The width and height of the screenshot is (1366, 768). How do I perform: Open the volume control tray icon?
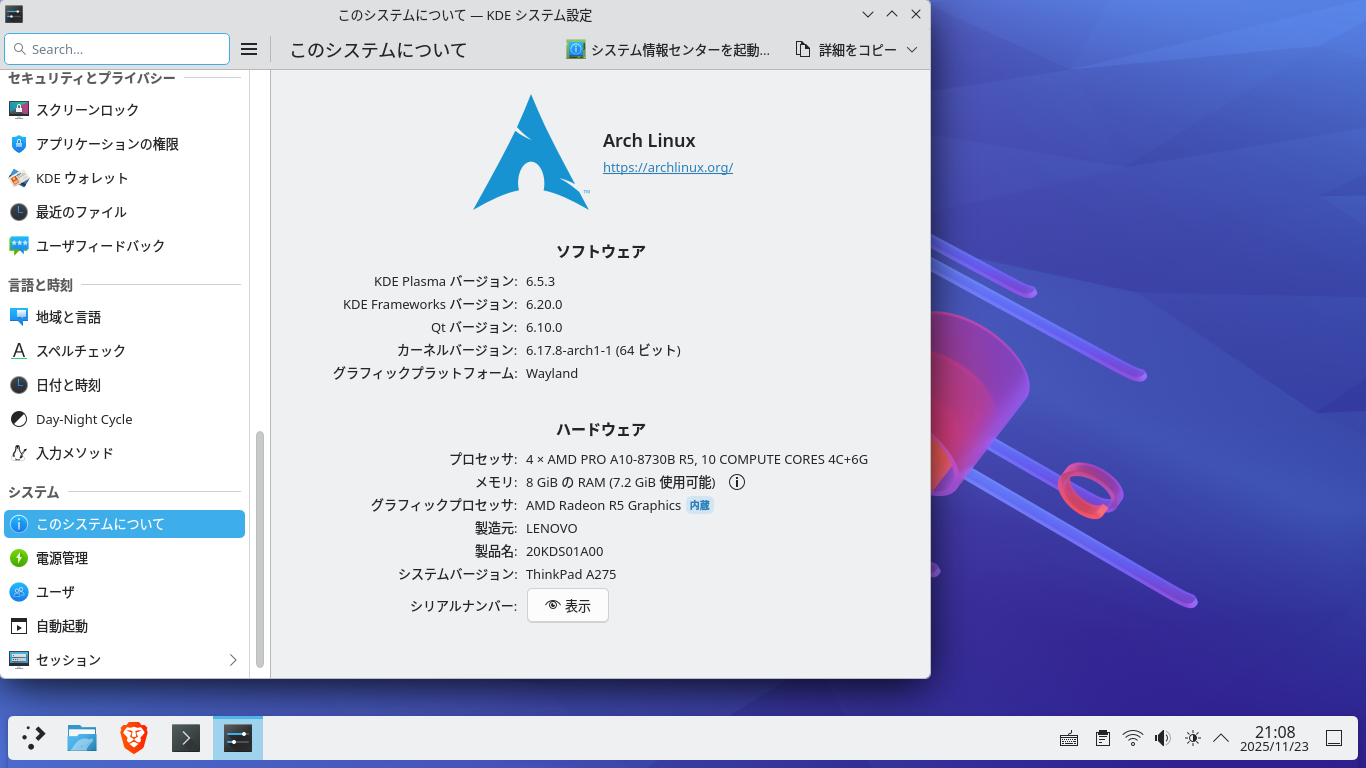[1162, 738]
